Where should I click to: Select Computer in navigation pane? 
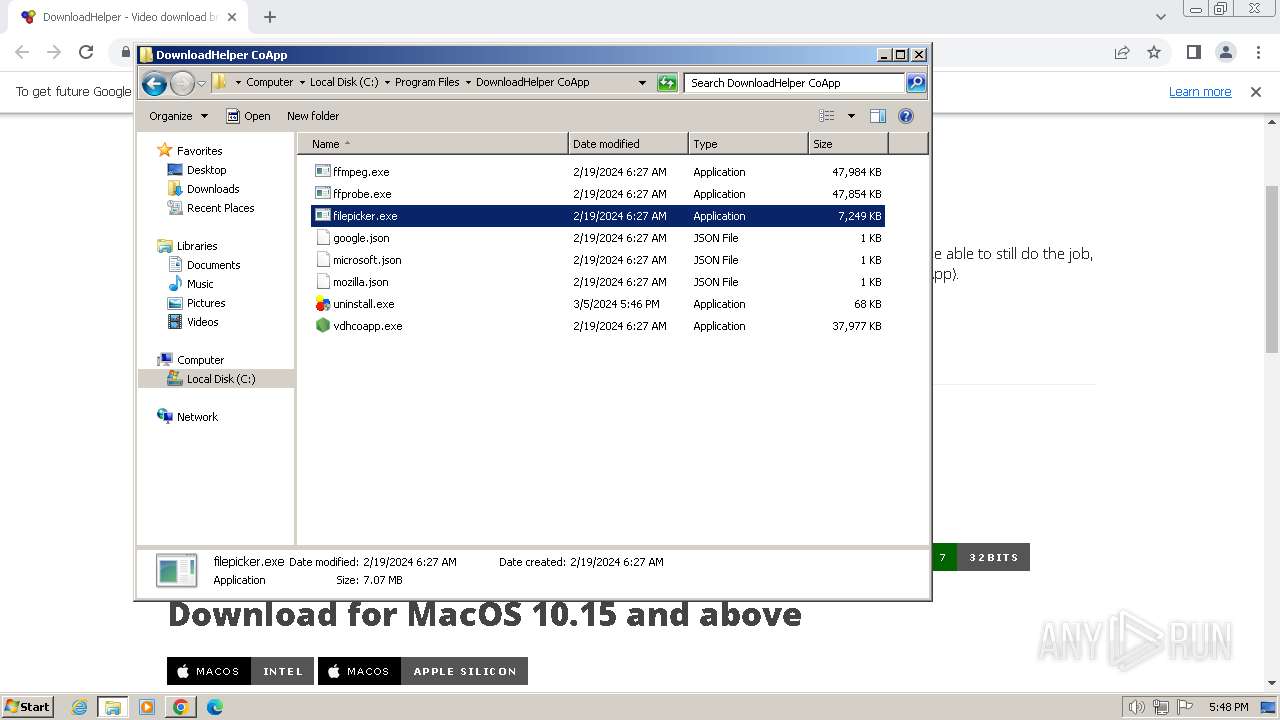pyautogui.click(x=200, y=360)
